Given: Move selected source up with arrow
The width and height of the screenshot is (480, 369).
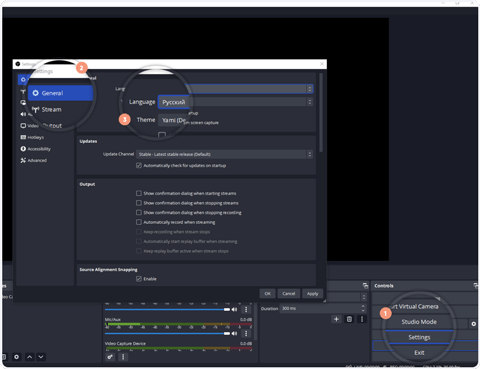Looking at the screenshot, I should pos(29,357).
